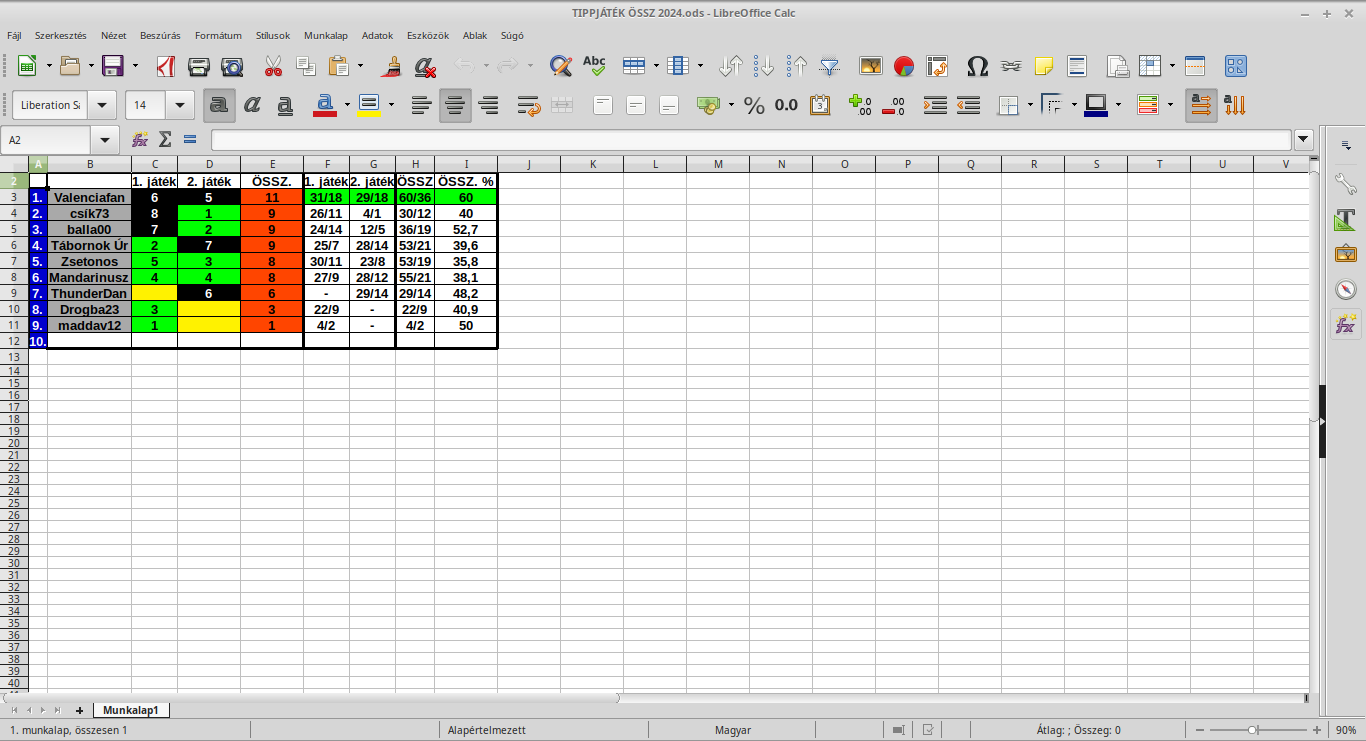Format as percent with % icon
The width and height of the screenshot is (1366, 741).
(754, 105)
